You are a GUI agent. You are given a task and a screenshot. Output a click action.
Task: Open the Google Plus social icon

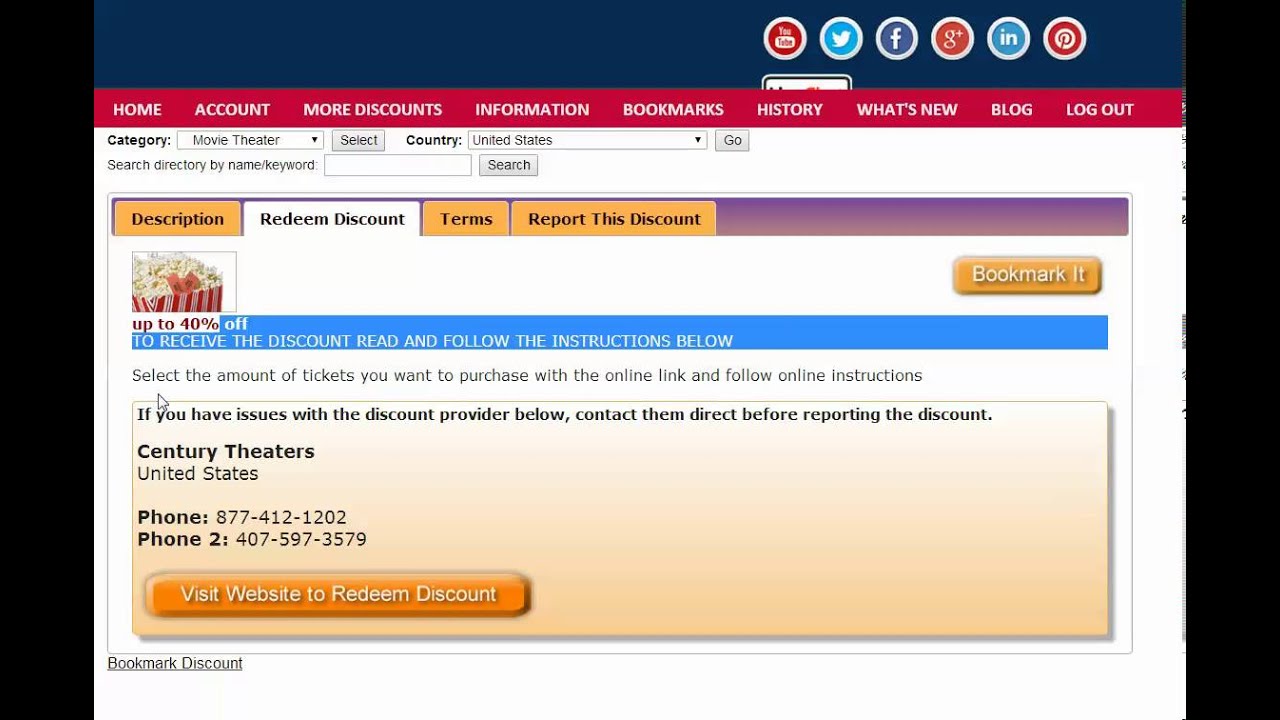pyautogui.click(x=953, y=39)
